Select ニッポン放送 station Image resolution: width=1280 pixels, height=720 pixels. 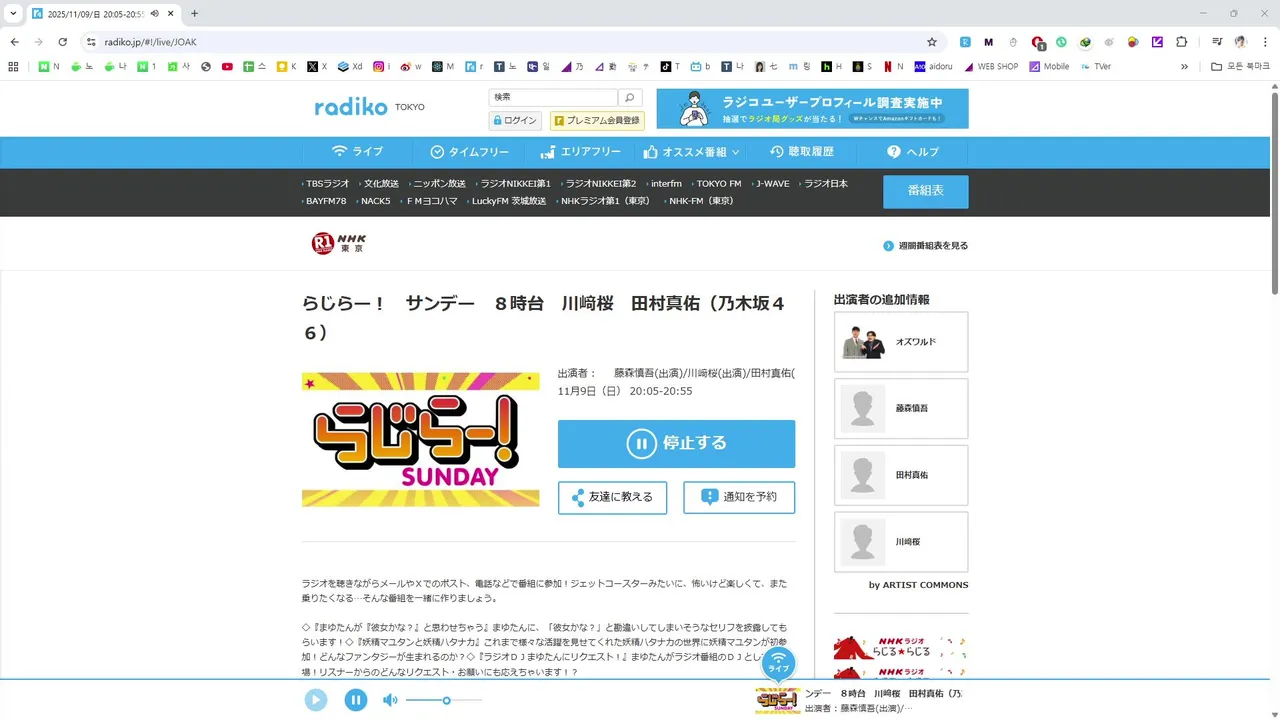tap(438, 184)
